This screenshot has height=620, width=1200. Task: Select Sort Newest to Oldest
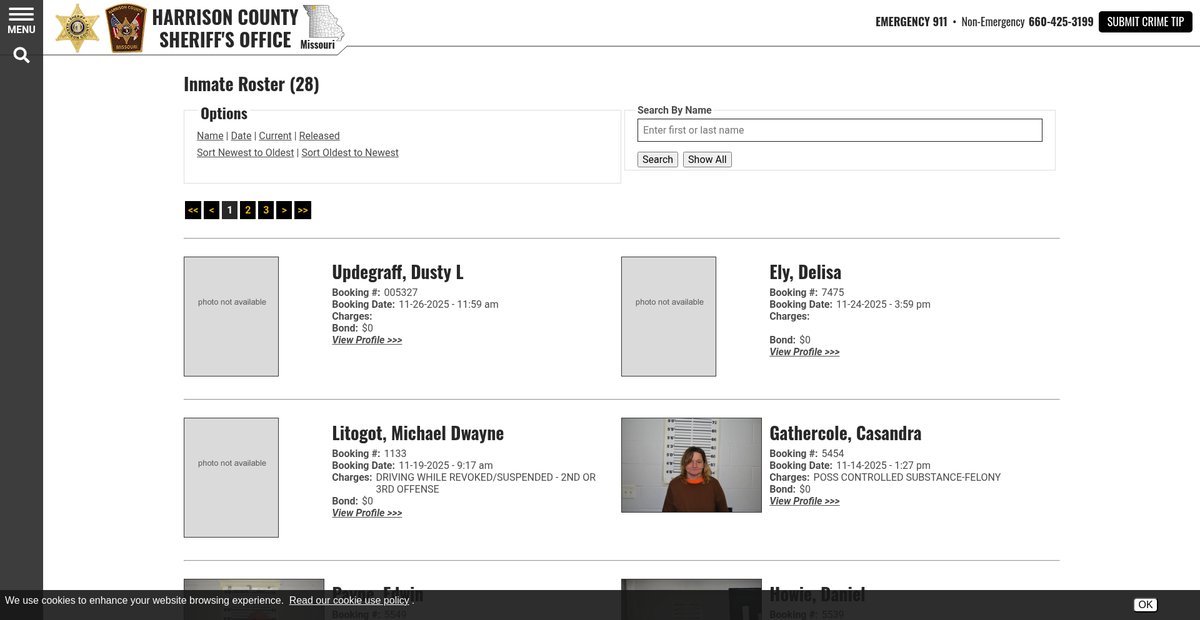[x=245, y=153]
